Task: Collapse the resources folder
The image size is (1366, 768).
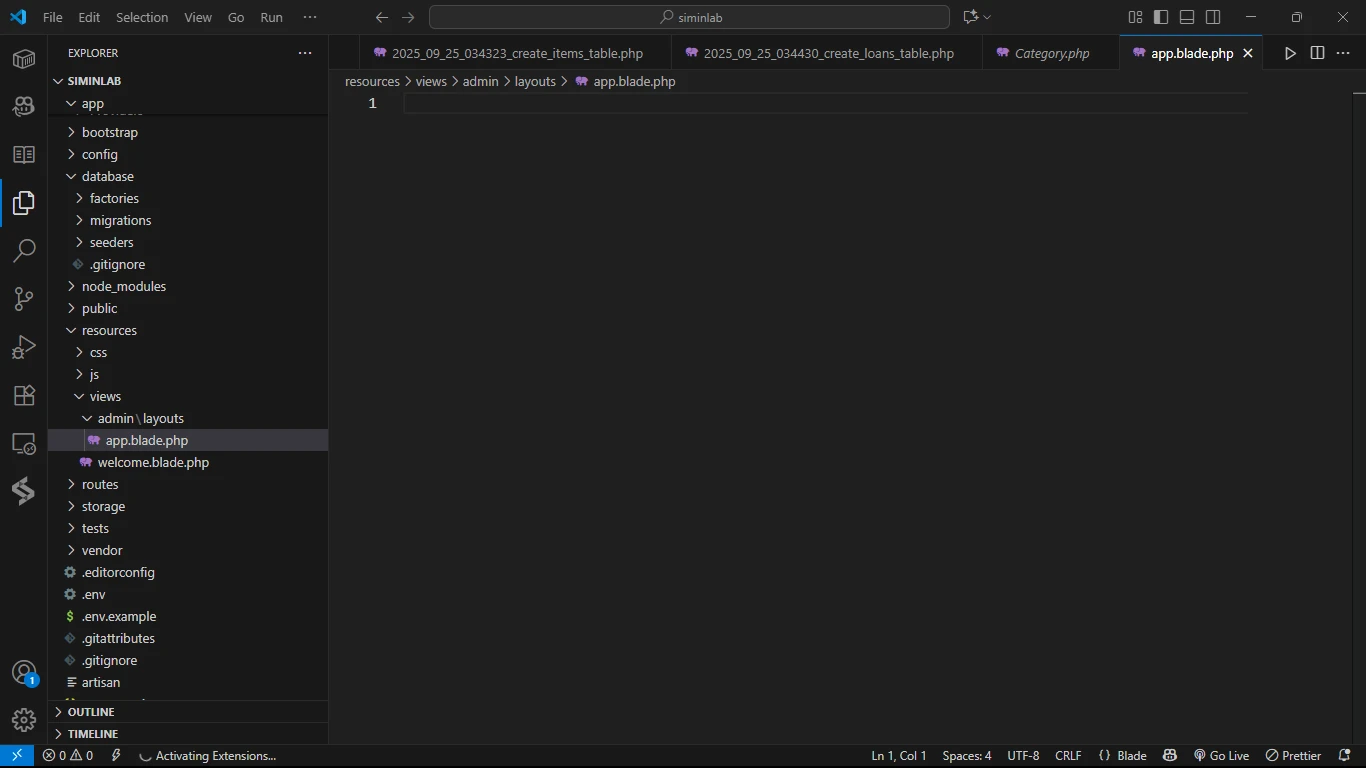Action: tap(109, 330)
